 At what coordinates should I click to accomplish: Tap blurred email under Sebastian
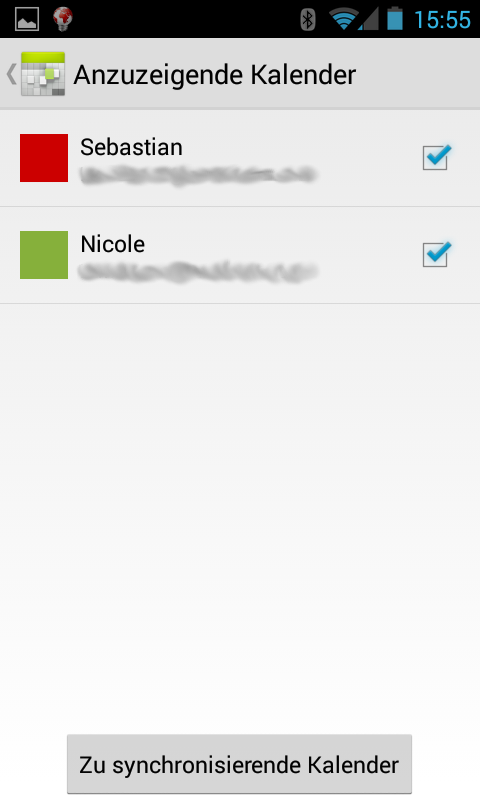(198, 175)
